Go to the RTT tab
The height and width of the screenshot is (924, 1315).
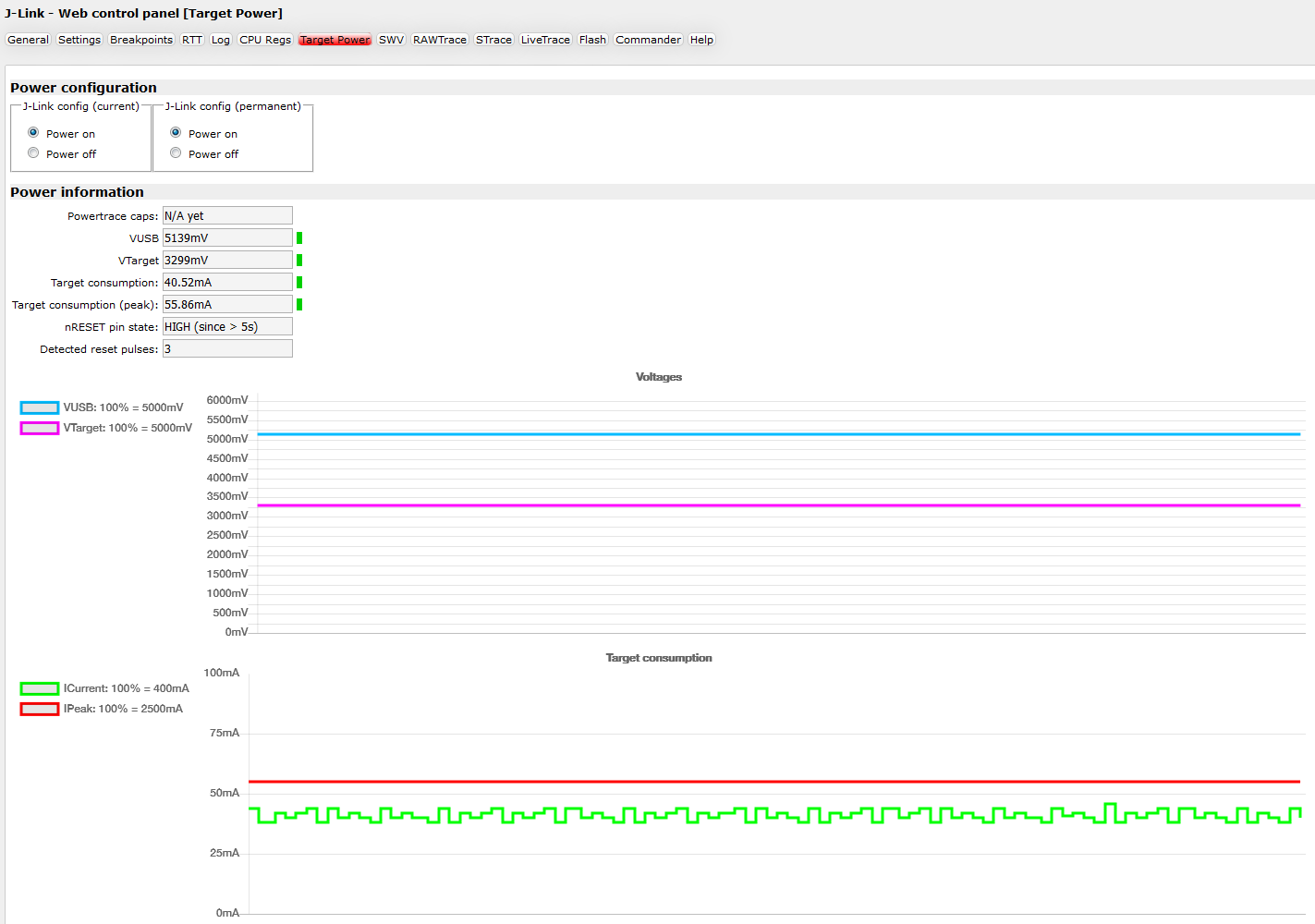point(191,40)
